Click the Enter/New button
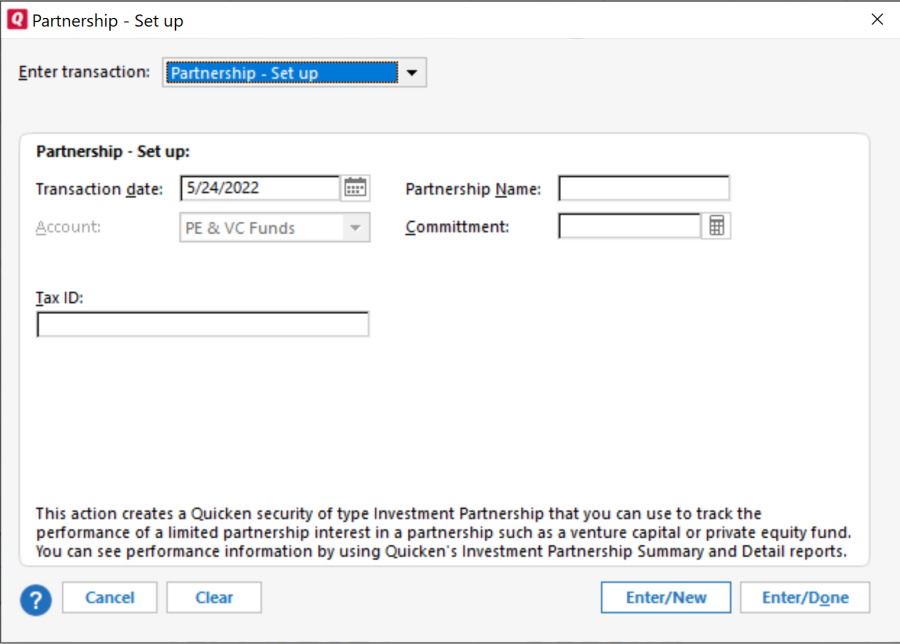This screenshot has height=644, width=900. click(x=666, y=598)
